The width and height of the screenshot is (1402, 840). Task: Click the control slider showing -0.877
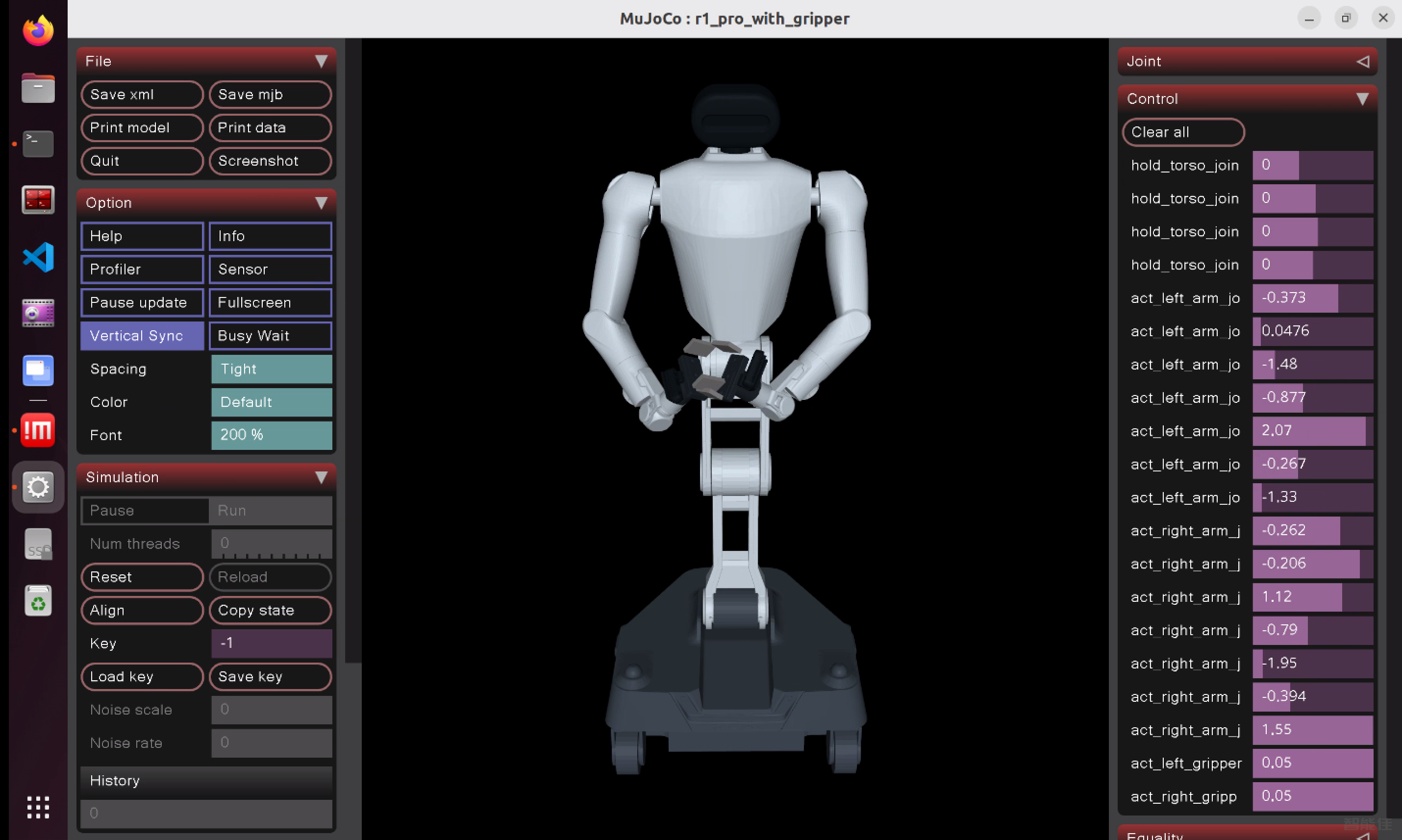1313,398
